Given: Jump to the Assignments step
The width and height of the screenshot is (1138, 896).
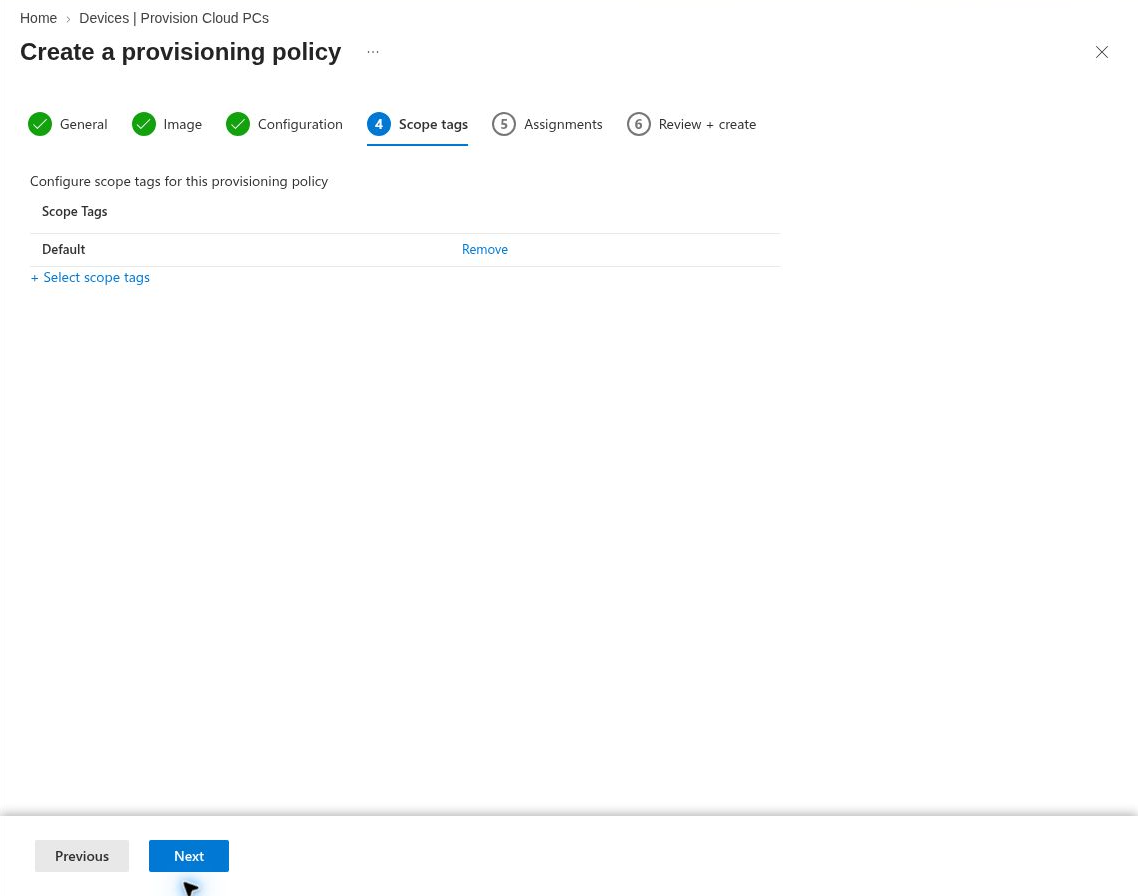Looking at the screenshot, I should click(547, 124).
